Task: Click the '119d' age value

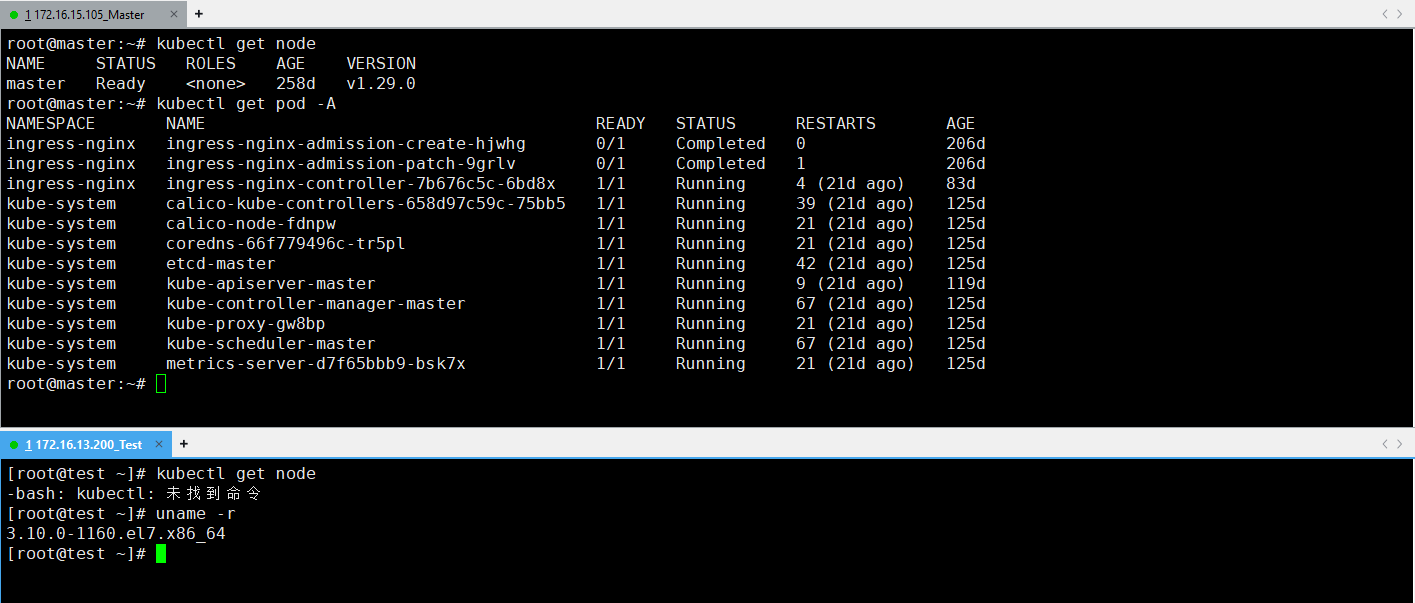Action: tap(966, 284)
